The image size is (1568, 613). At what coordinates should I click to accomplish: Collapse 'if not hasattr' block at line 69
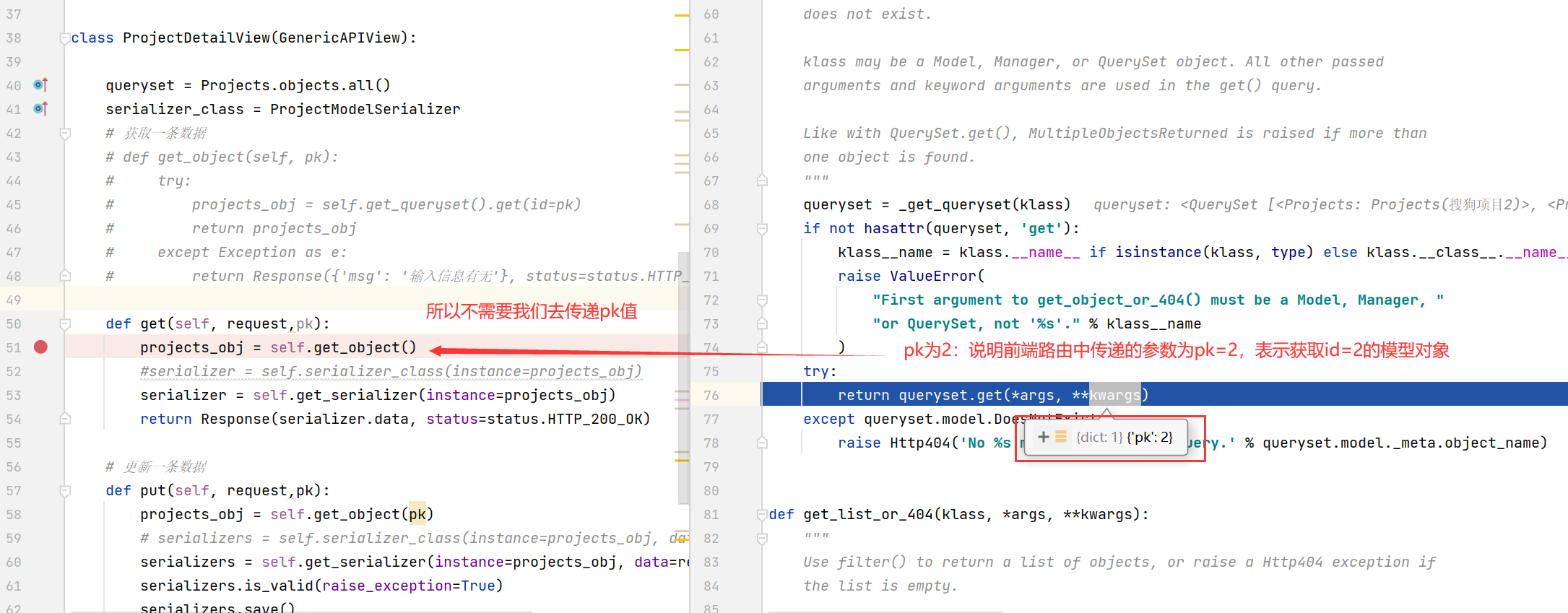(762, 229)
